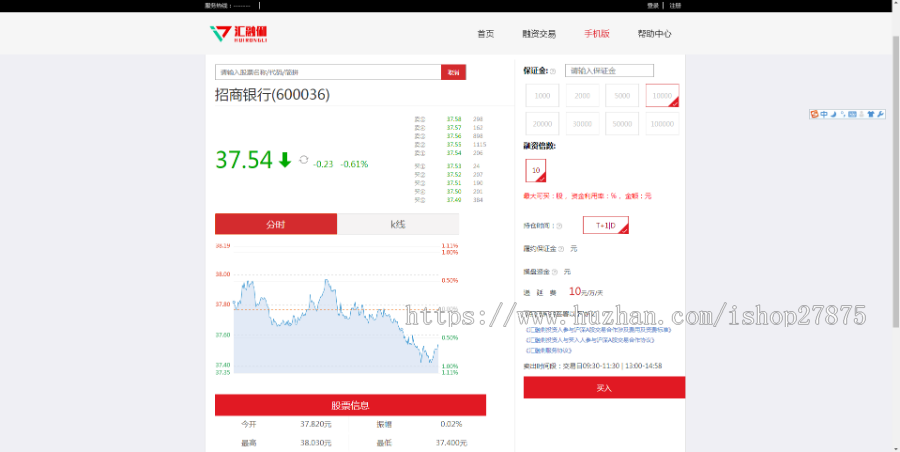Image resolution: width=900 pixels, height=452 pixels.
Task: Click the percentage change -0.61%
Action: (354, 164)
